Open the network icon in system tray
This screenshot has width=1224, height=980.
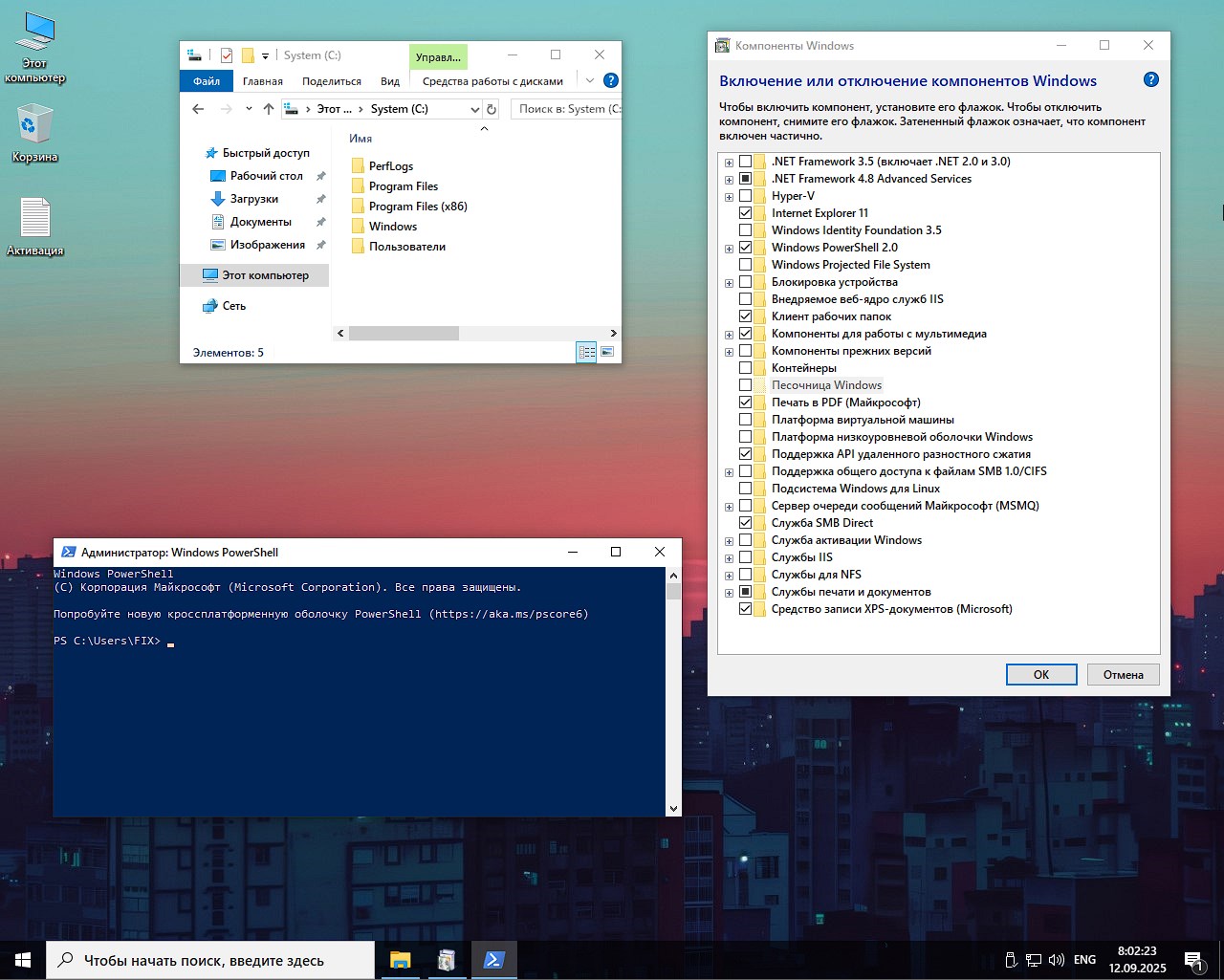[1034, 960]
